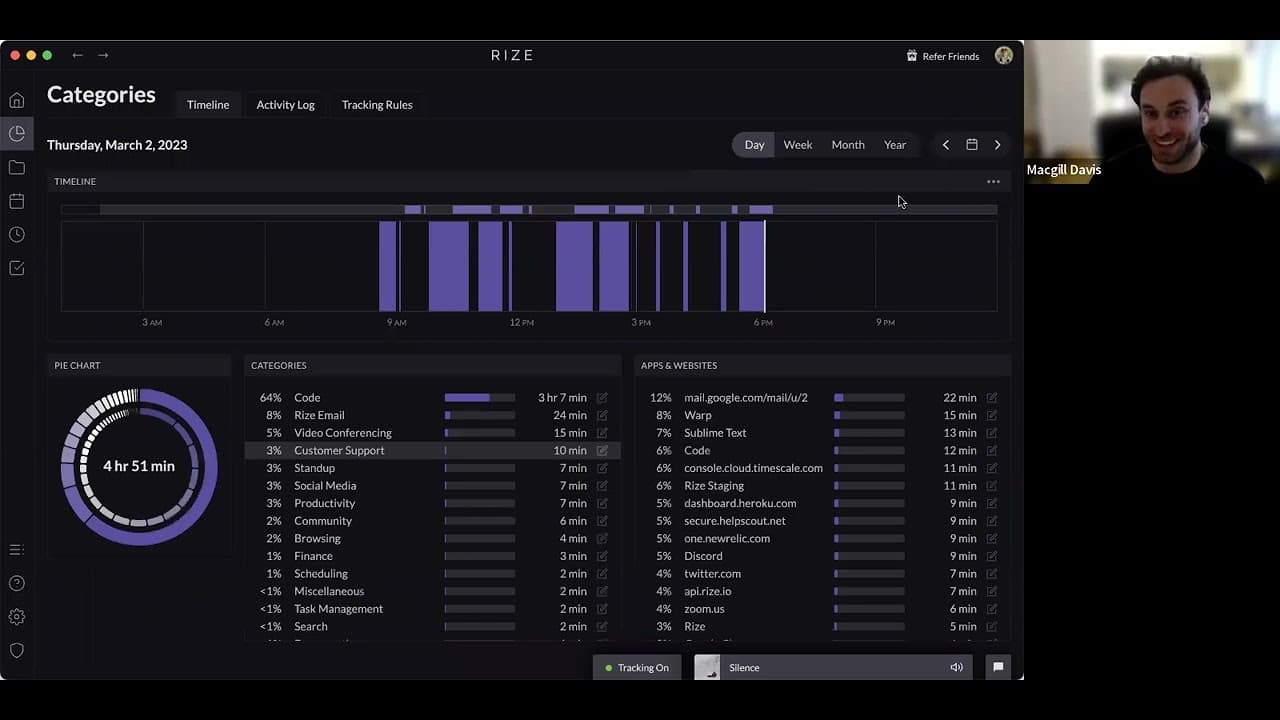Edit the Warp app row
Viewport: 1280px width, 720px height.
[x=992, y=415]
